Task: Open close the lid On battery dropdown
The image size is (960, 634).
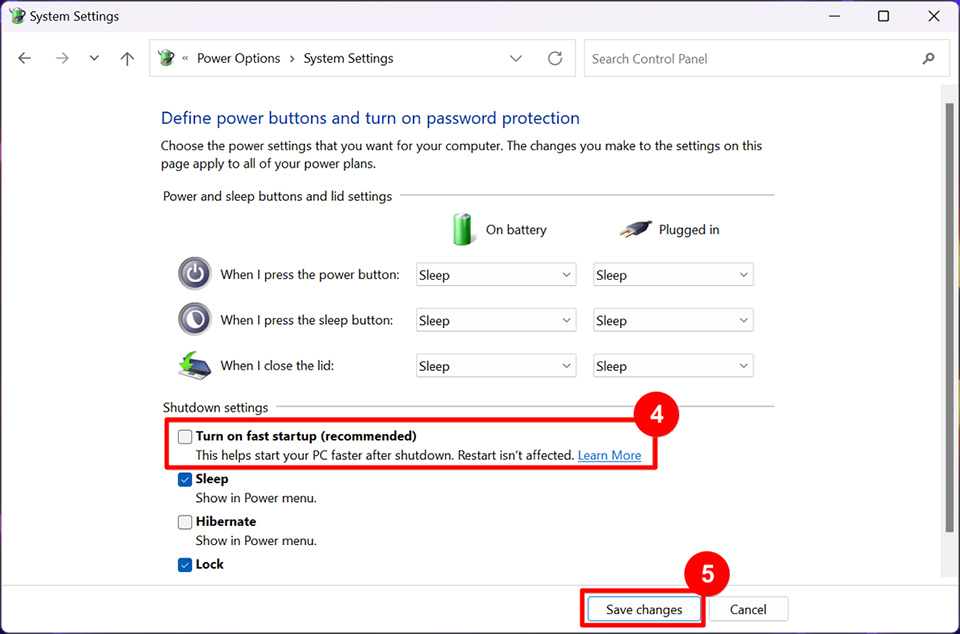Action: 496,366
